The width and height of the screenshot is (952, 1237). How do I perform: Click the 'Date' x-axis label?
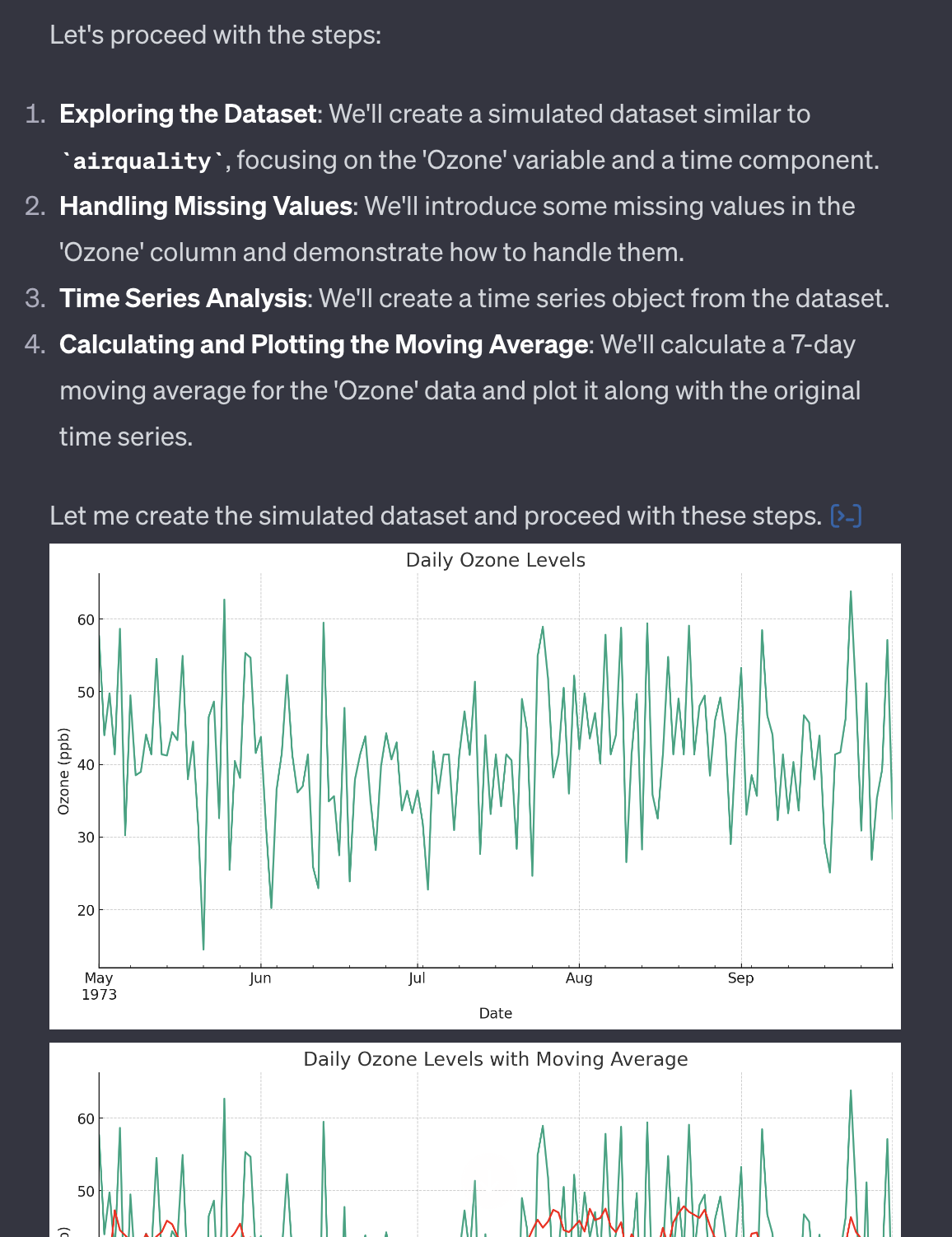[x=495, y=1014]
